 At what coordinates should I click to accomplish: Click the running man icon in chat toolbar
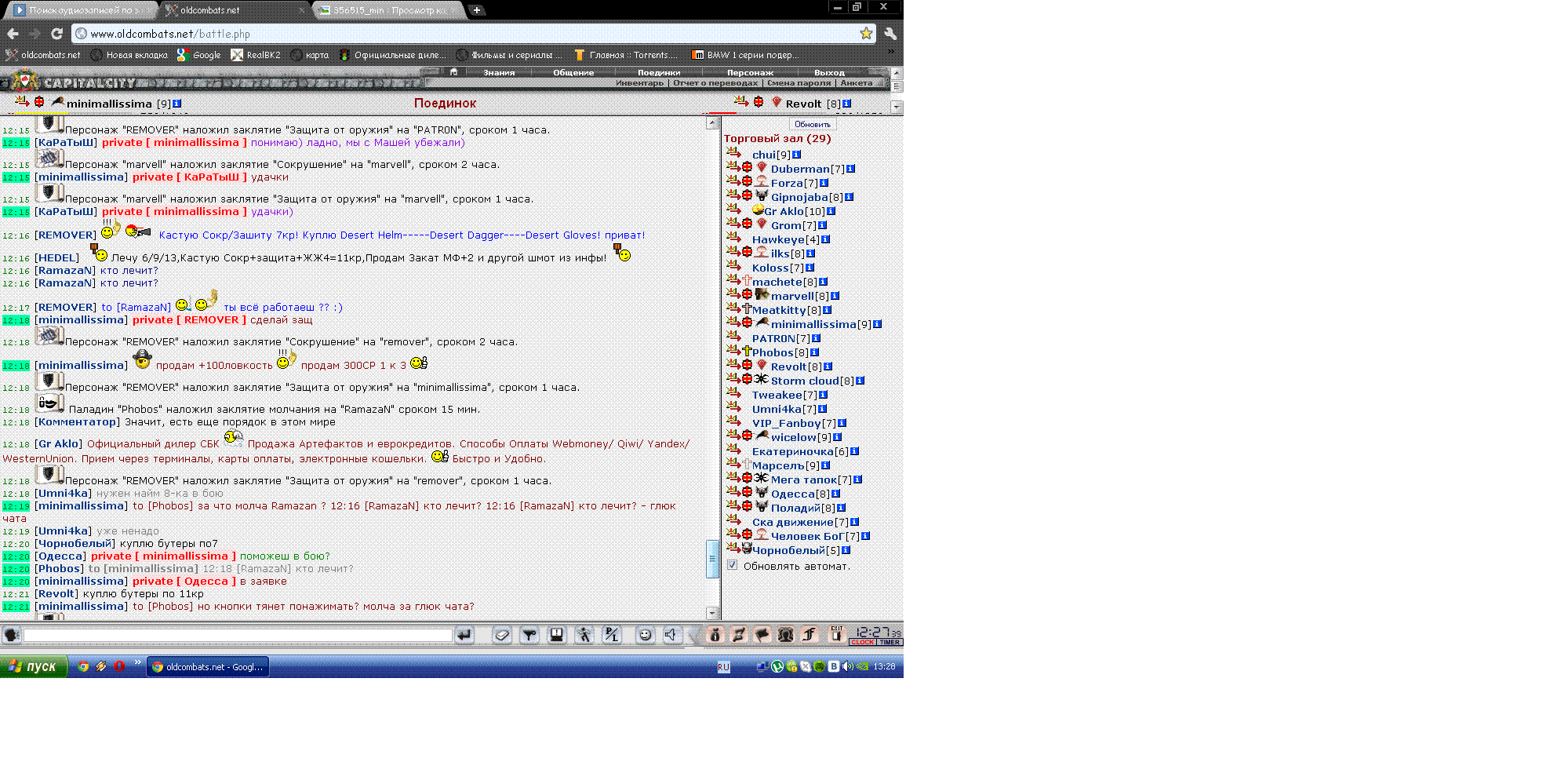584,635
